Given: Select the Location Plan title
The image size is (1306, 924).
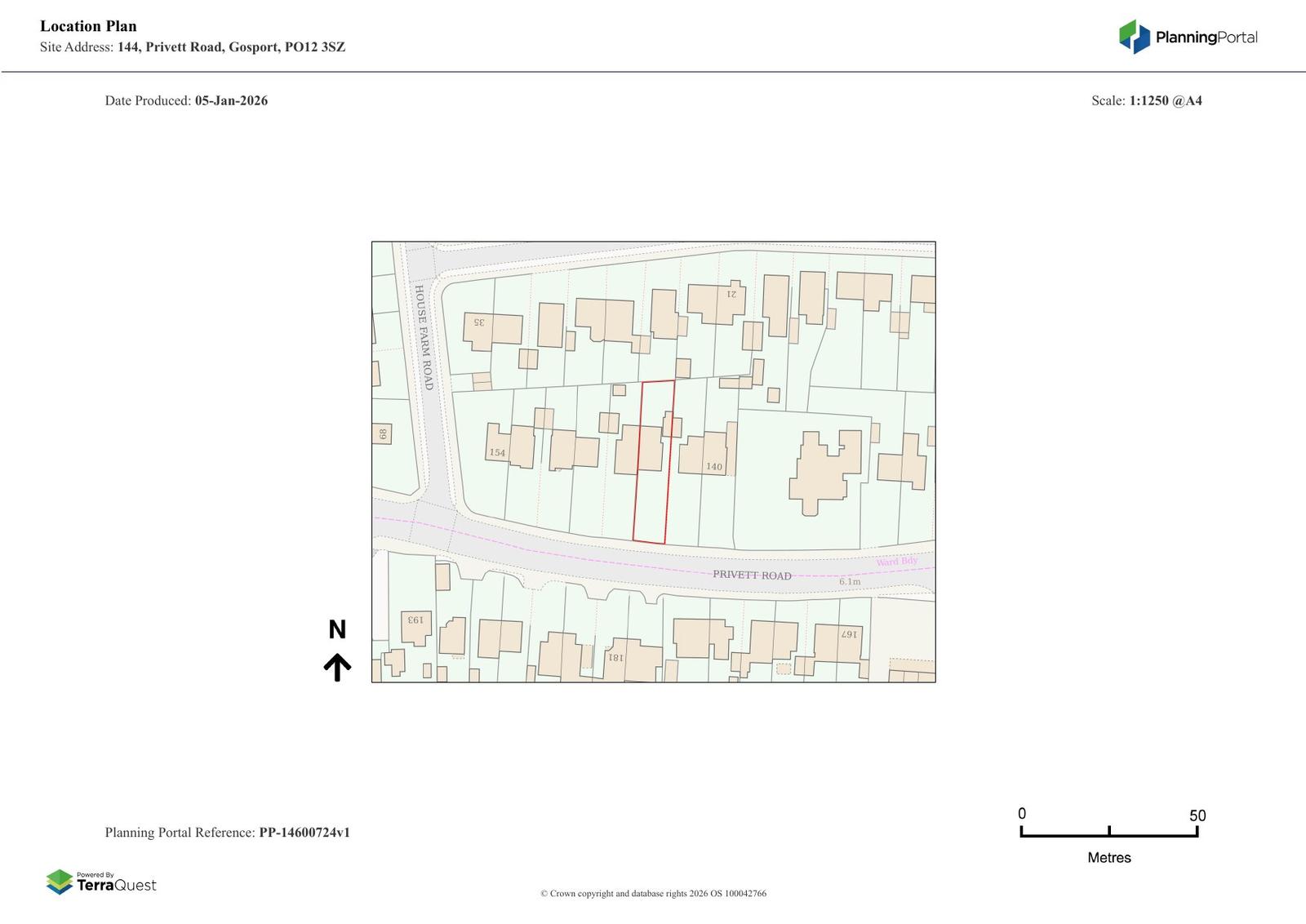Looking at the screenshot, I should tap(88, 26).
